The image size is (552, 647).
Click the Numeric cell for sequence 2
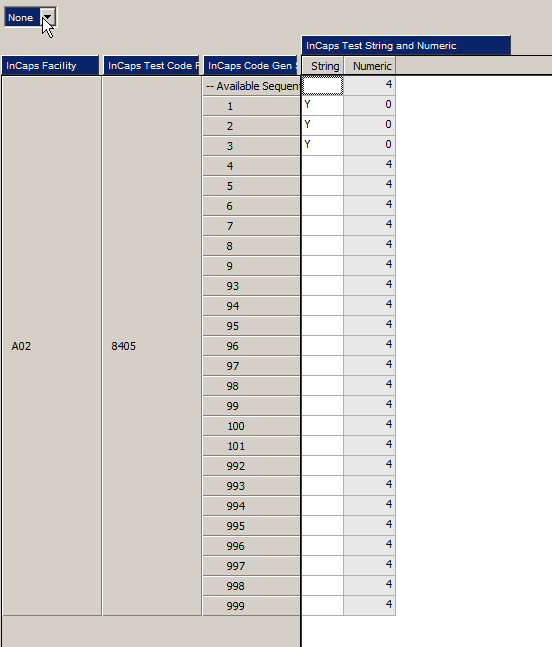click(369, 125)
